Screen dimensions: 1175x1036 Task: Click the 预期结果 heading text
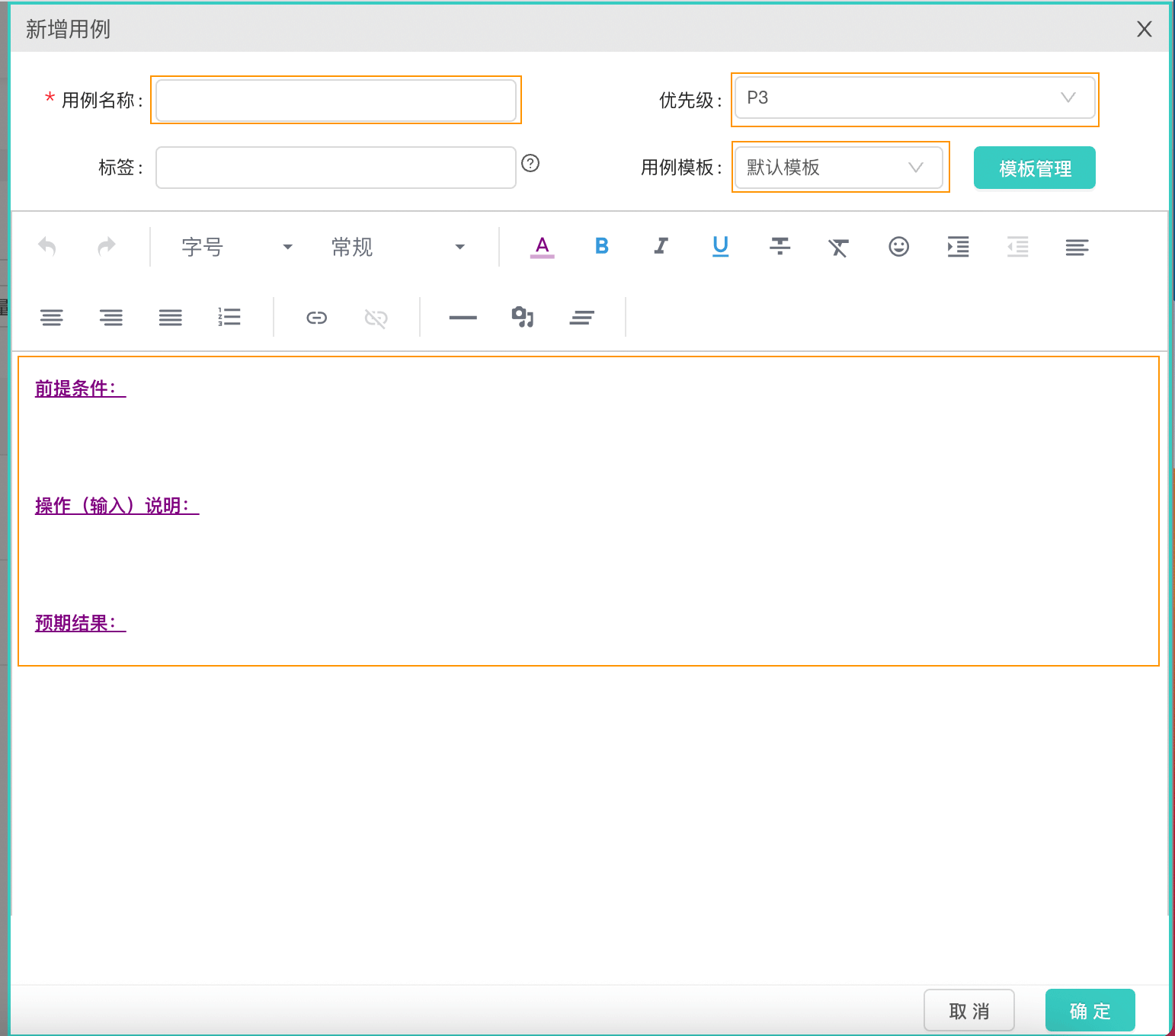[81, 623]
